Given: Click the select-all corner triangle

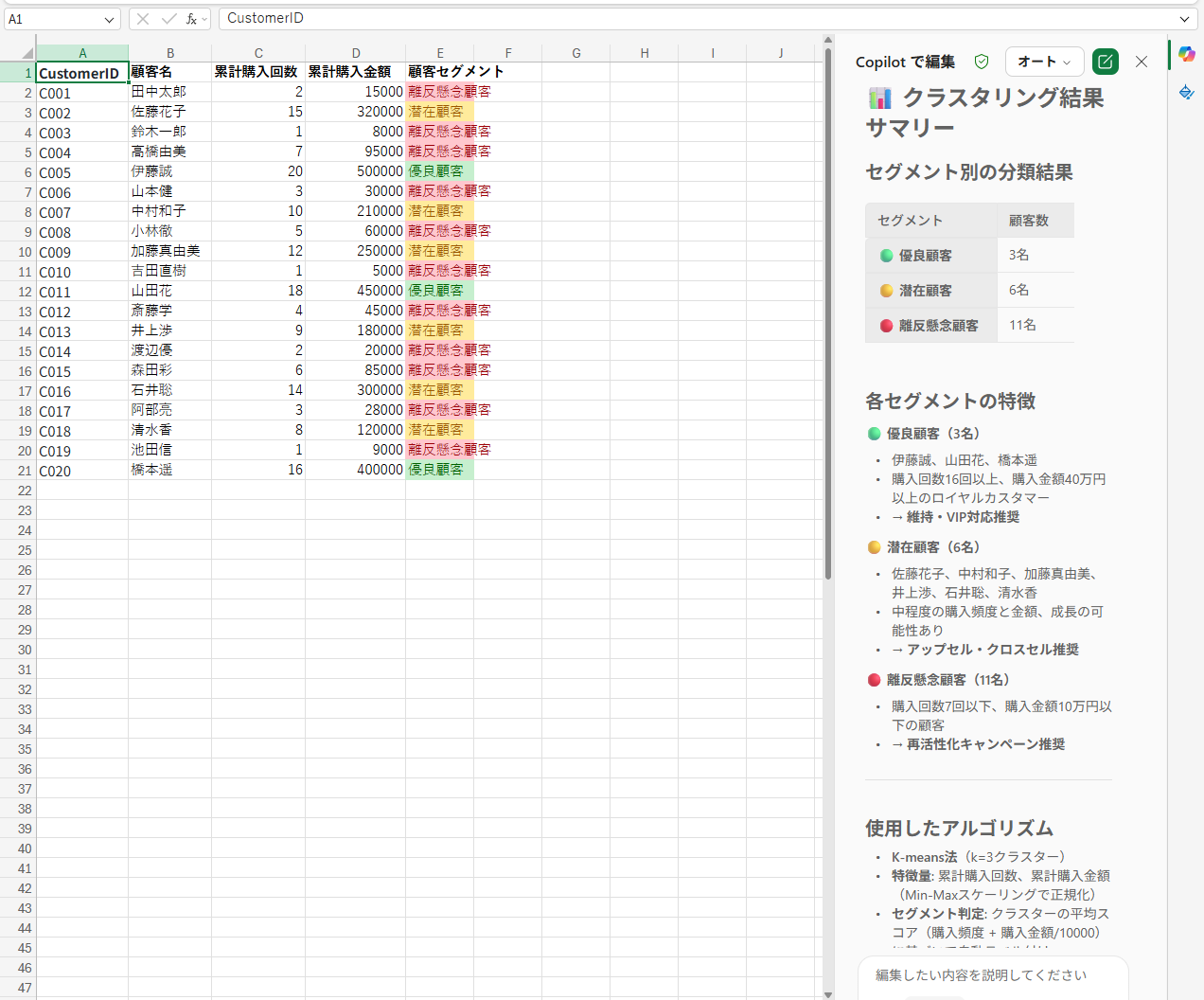Looking at the screenshot, I should [x=27, y=53].
